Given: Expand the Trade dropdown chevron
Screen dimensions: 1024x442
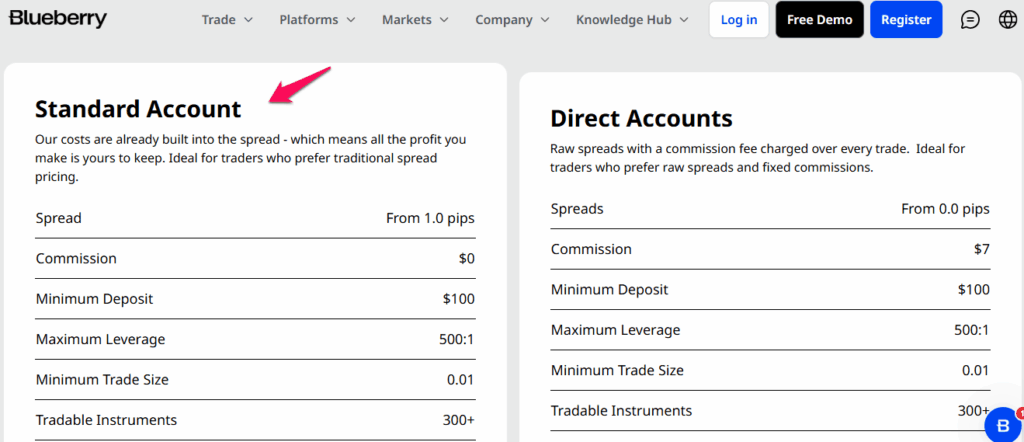Looking at the screenshot, I should pyautogui.click(x=248, y=20).
